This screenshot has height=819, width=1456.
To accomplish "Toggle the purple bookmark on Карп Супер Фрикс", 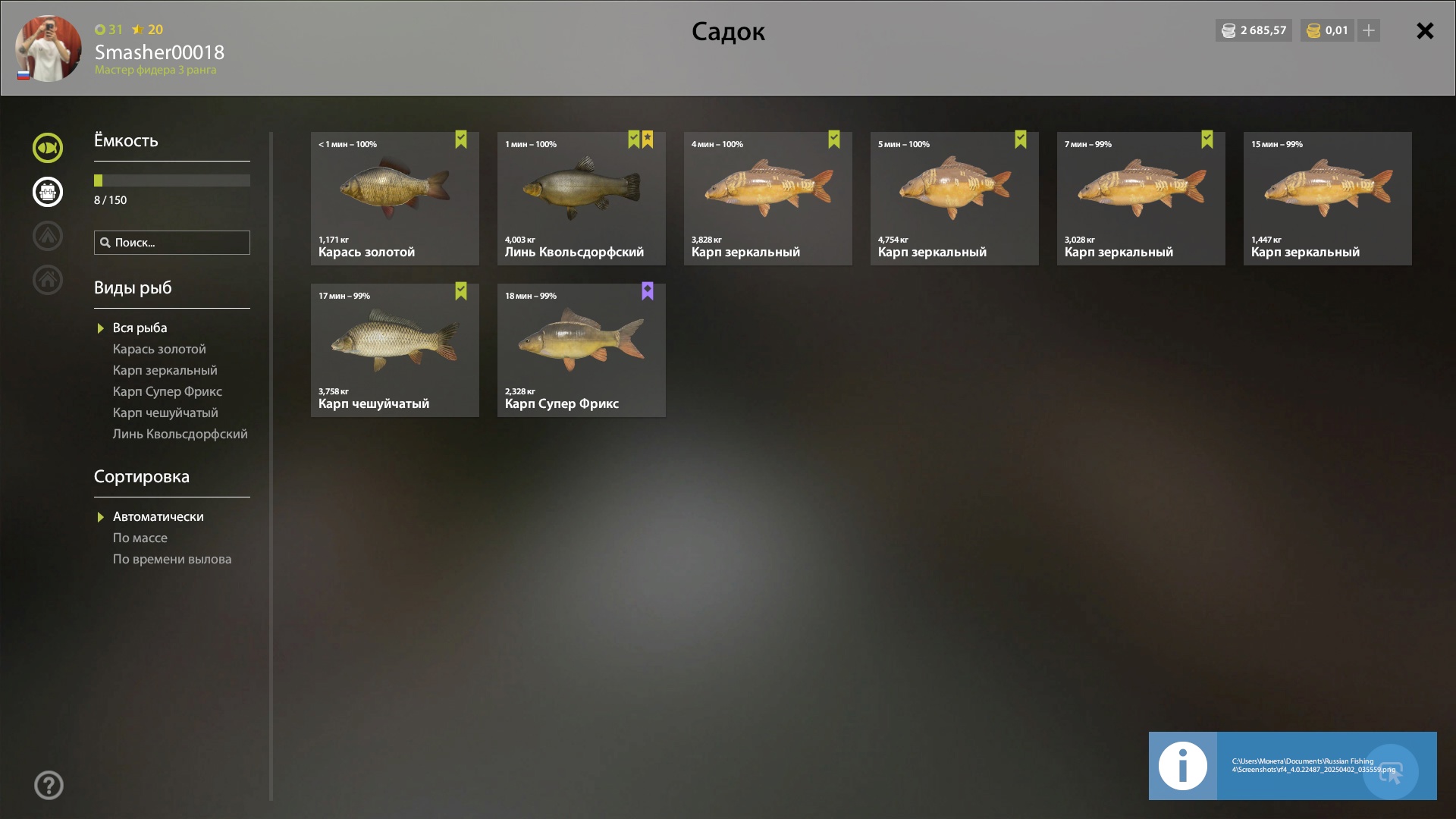I will [x=648, y=291].
